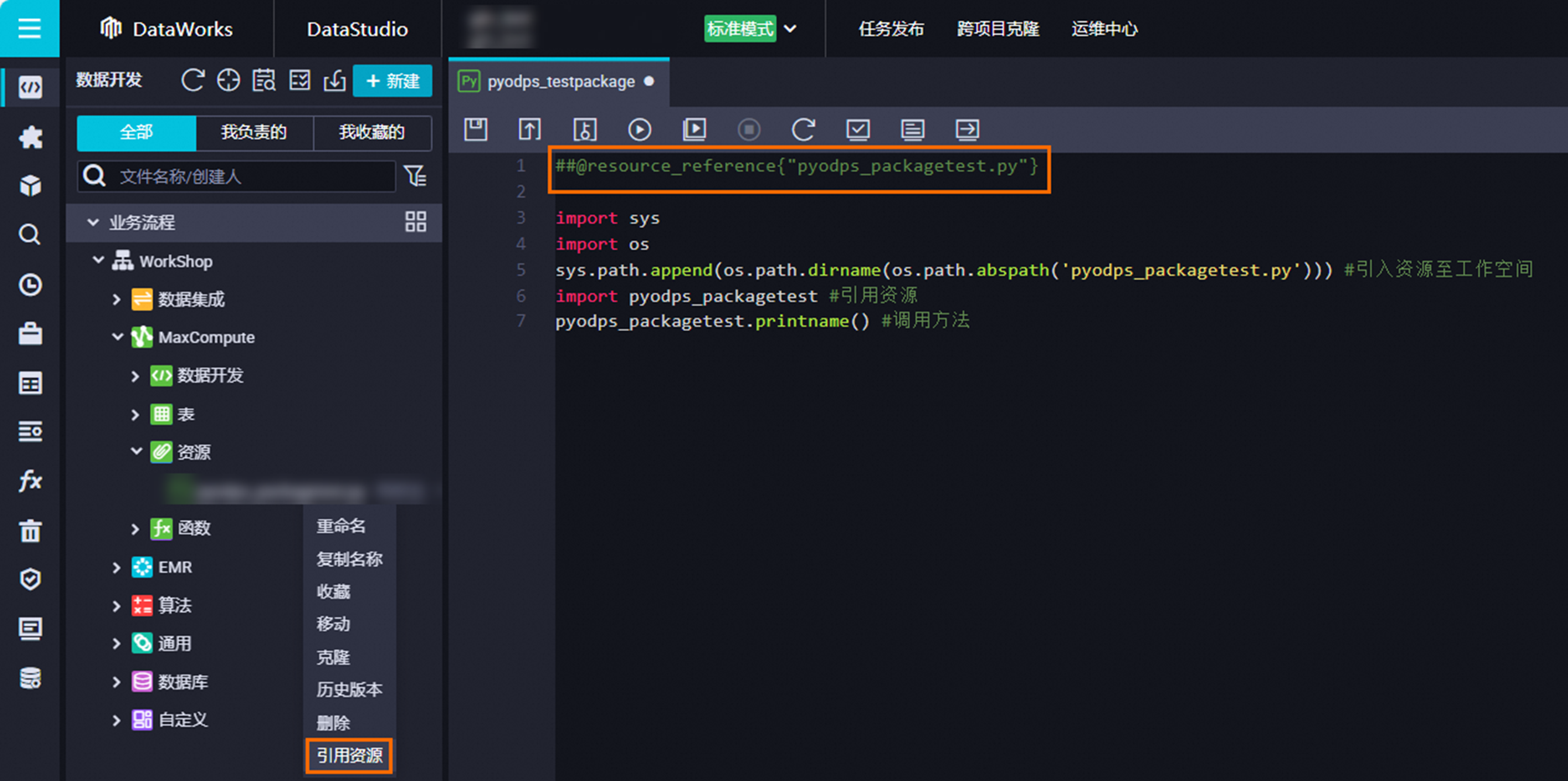Open the briefcase sidebar icon
This screenshot has width=1568, height=781.
coord(30,334)
